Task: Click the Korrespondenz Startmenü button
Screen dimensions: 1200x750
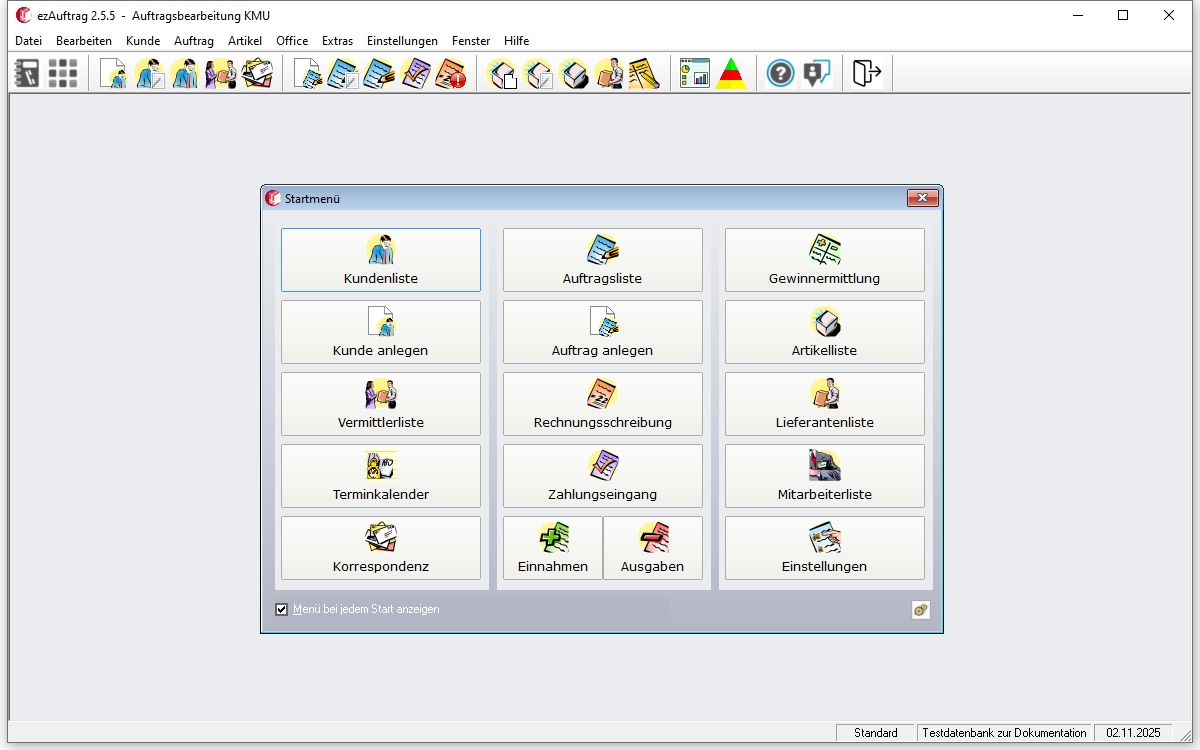Action: tap(381, 548)
